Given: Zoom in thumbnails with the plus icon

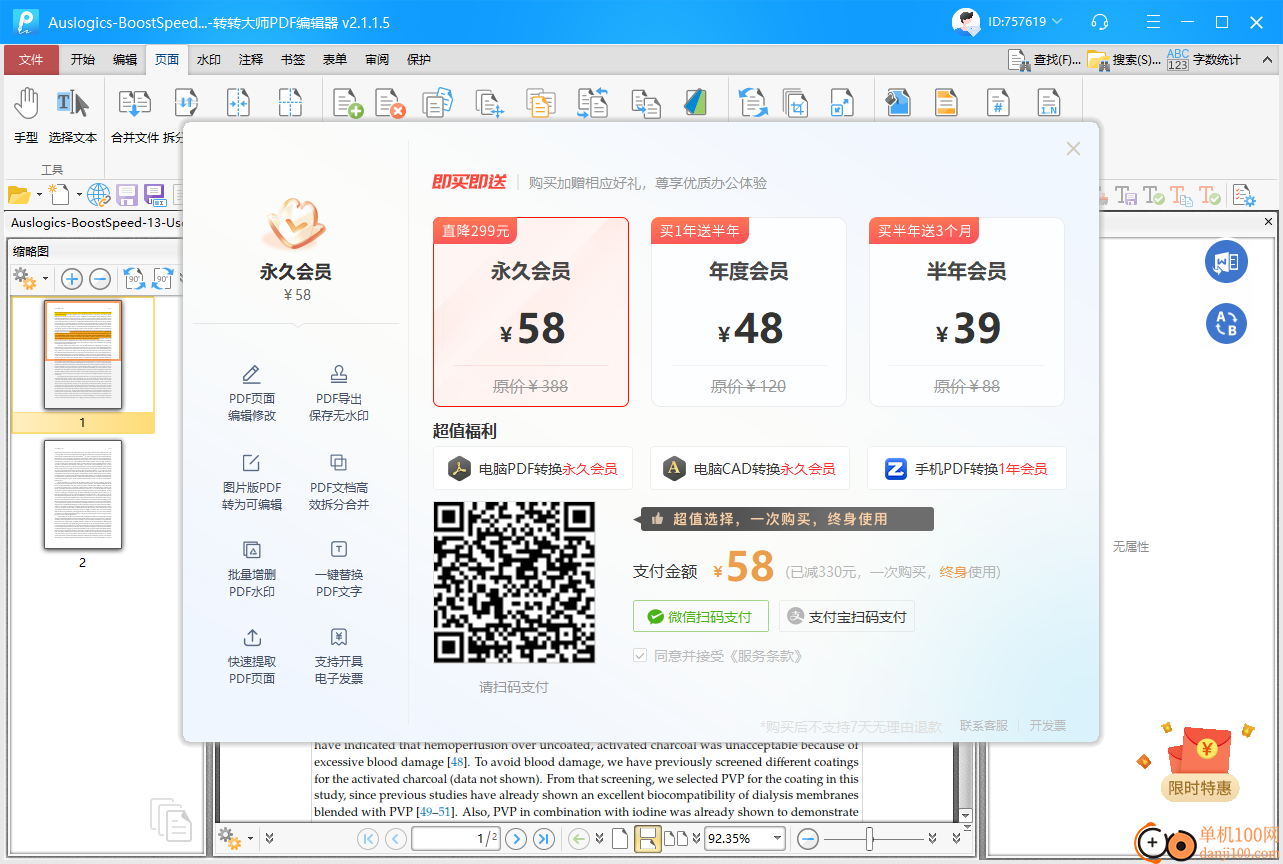Looking at the screenshot, I should click(72, 279).
